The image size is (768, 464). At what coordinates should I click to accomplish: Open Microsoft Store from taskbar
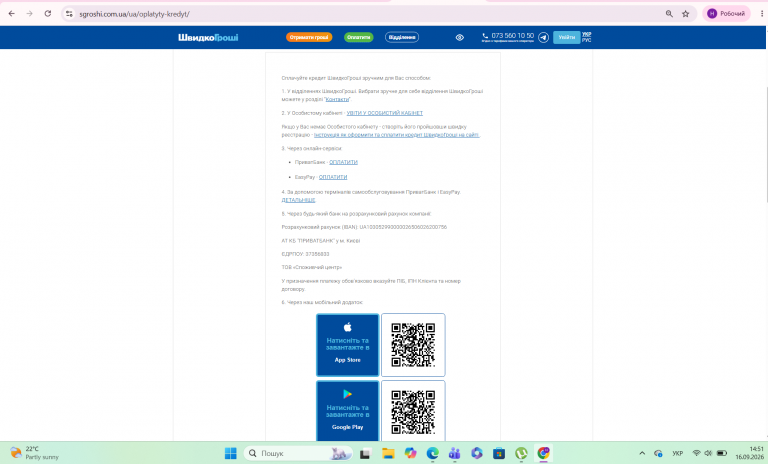coord(499,454)
